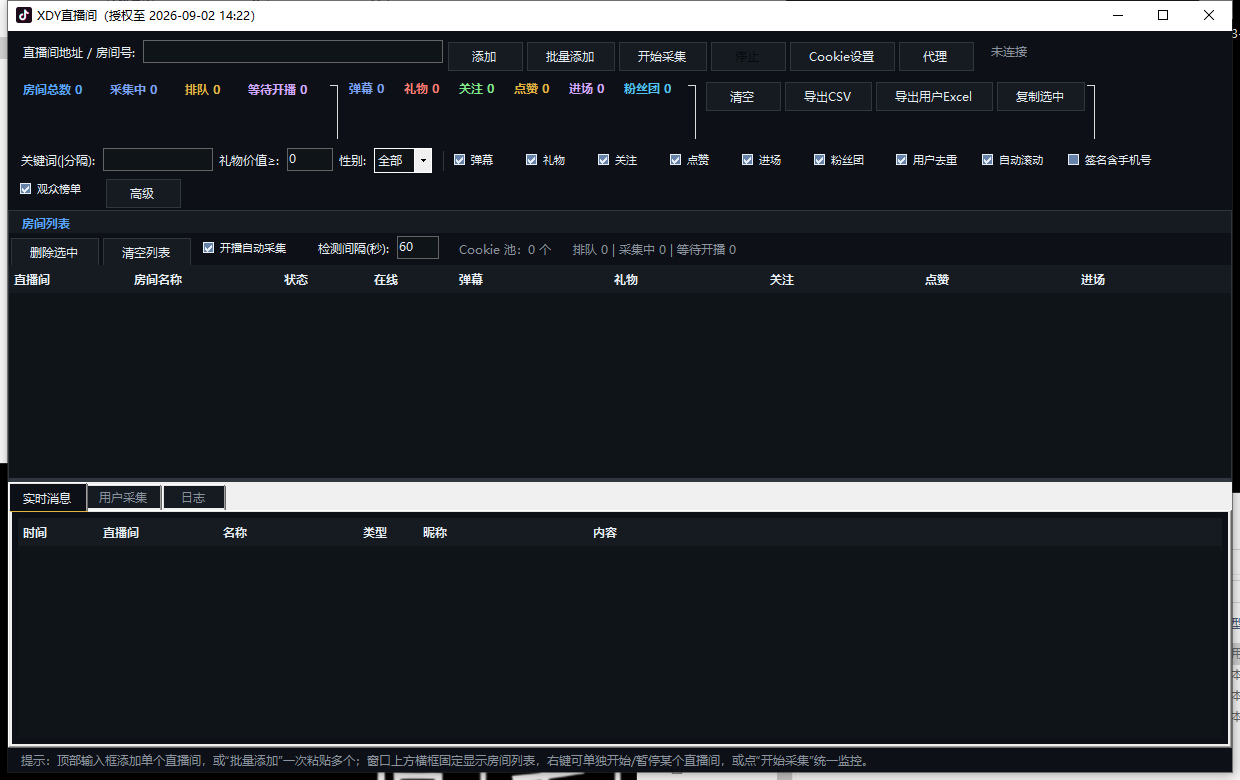Disable the 粉丝团 filter checkbox
Image resolution: width=1240 pixels, height=780 pixels.
coord(820,160)
